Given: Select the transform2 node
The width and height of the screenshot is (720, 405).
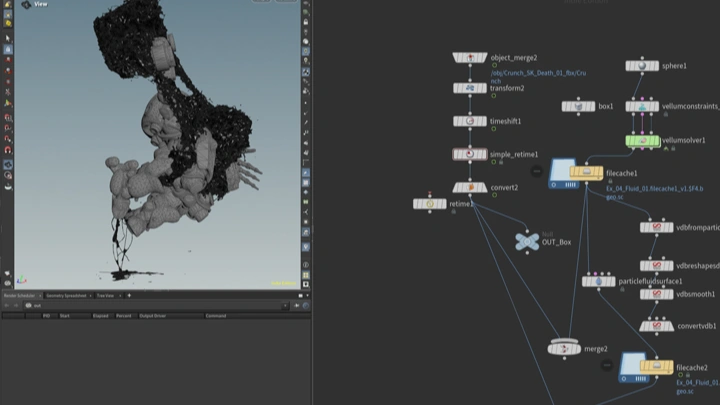Looking at the screenshot, I should 470,88.
